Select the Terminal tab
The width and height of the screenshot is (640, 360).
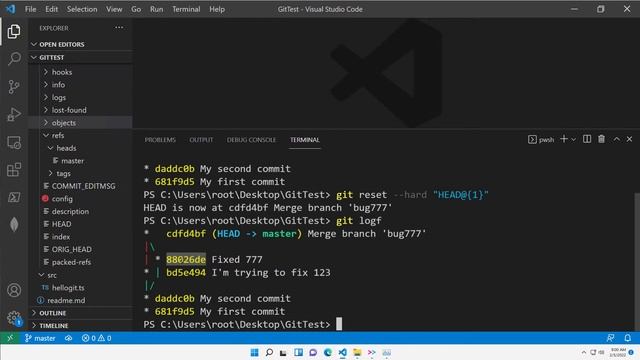pos(305,140)
